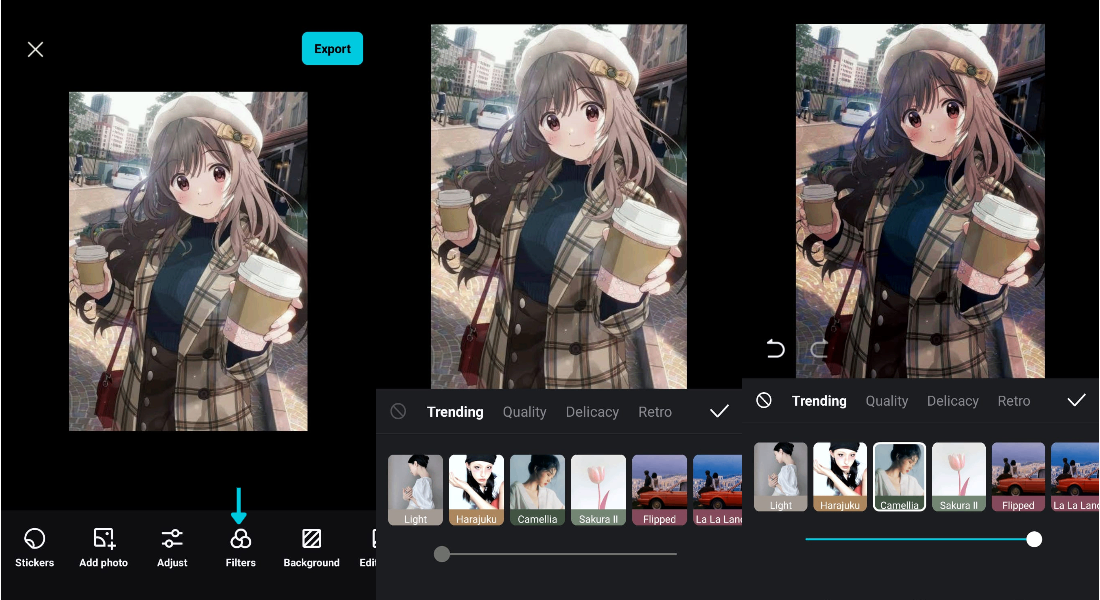The image size is (1100, 600).
Task: Open the Adjust tool
Action: click(x=172, y=548)
